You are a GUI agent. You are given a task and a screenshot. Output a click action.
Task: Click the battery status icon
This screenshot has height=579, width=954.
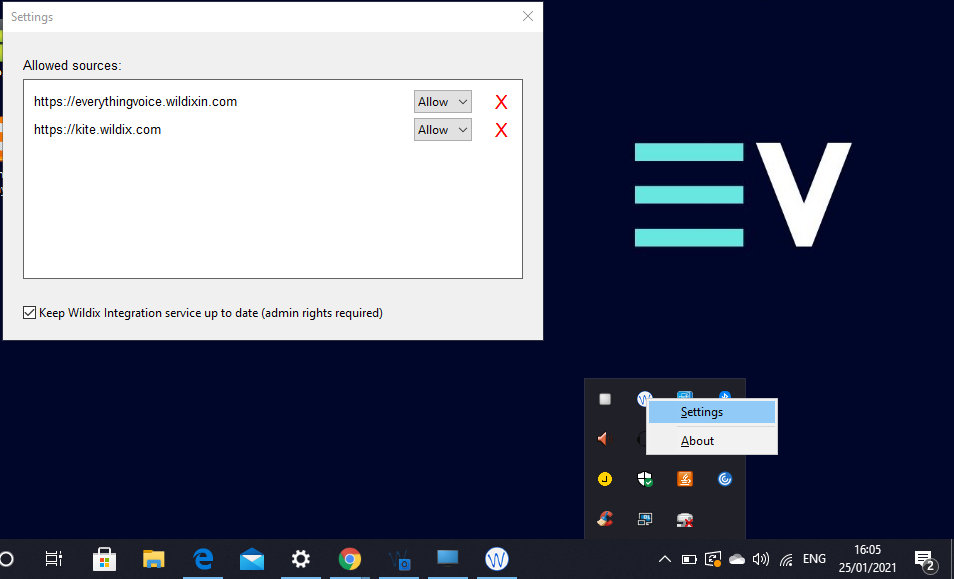point(689,559)
